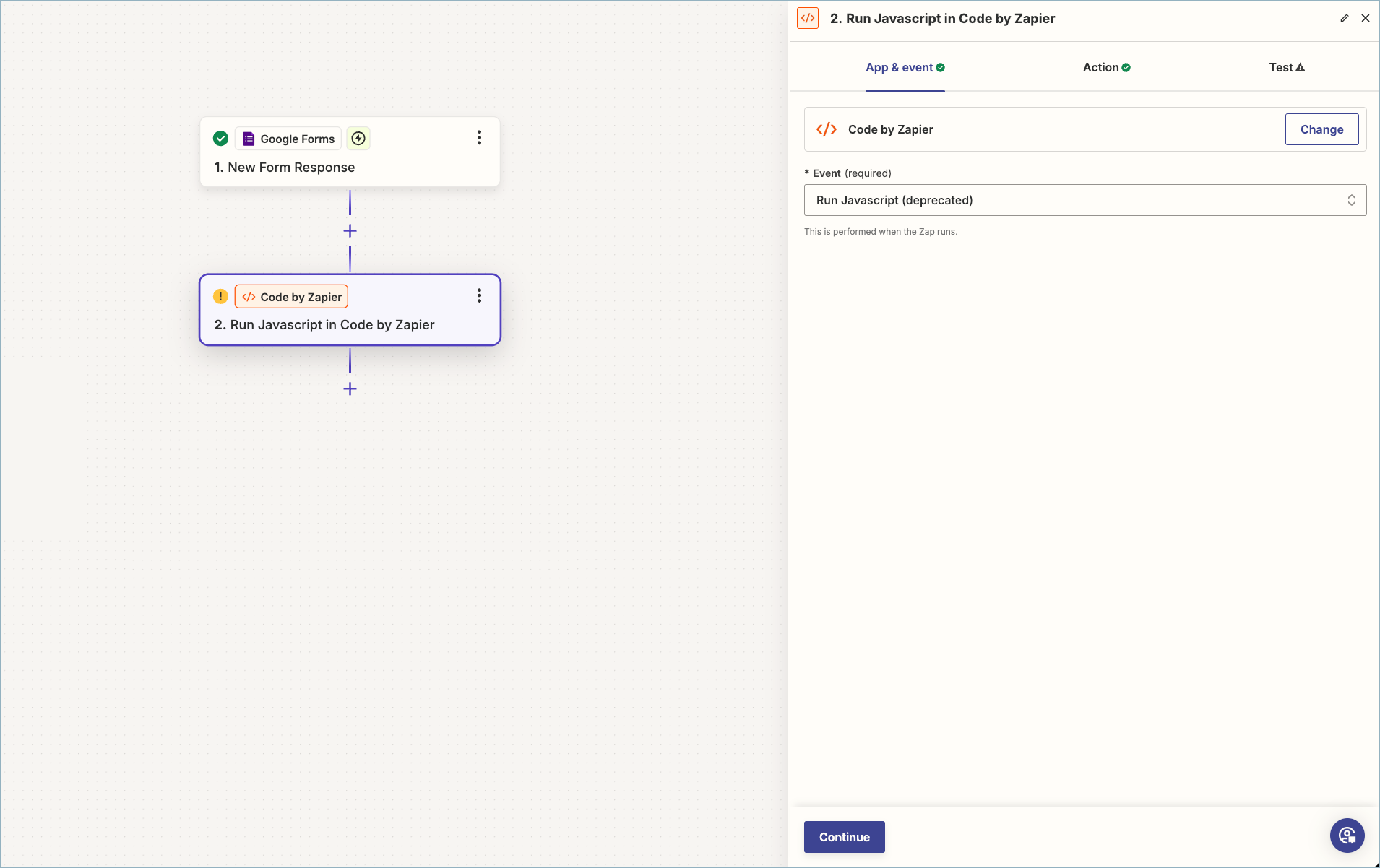Image resolution: width=1380 pixels, height=868 pixels.
Task: Click the yellow warning status on step 2
Action: 221,297
